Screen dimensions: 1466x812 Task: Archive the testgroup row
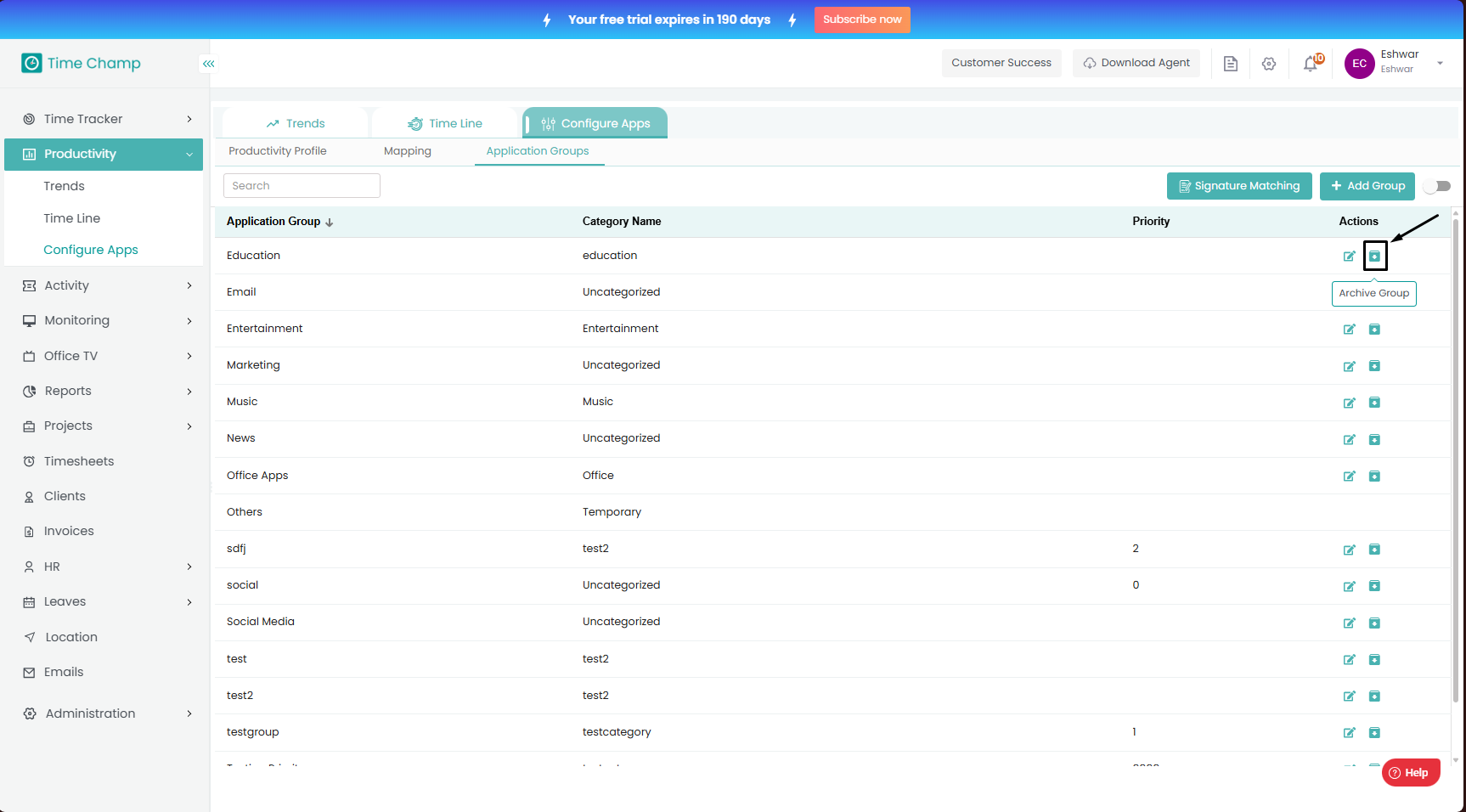[x=1374, y=733]
